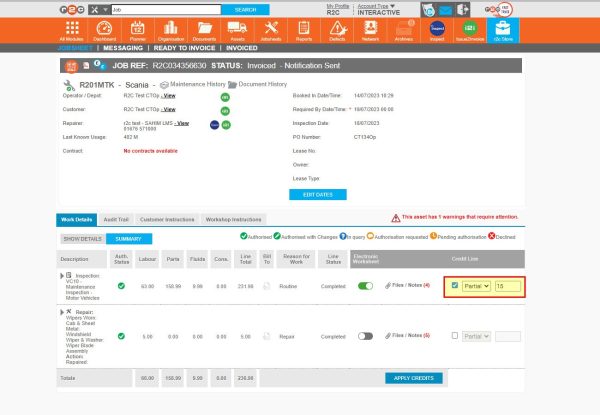Open the Defects warning module
Viewport: 600px width, 415px height.
[x=337, y=31]
